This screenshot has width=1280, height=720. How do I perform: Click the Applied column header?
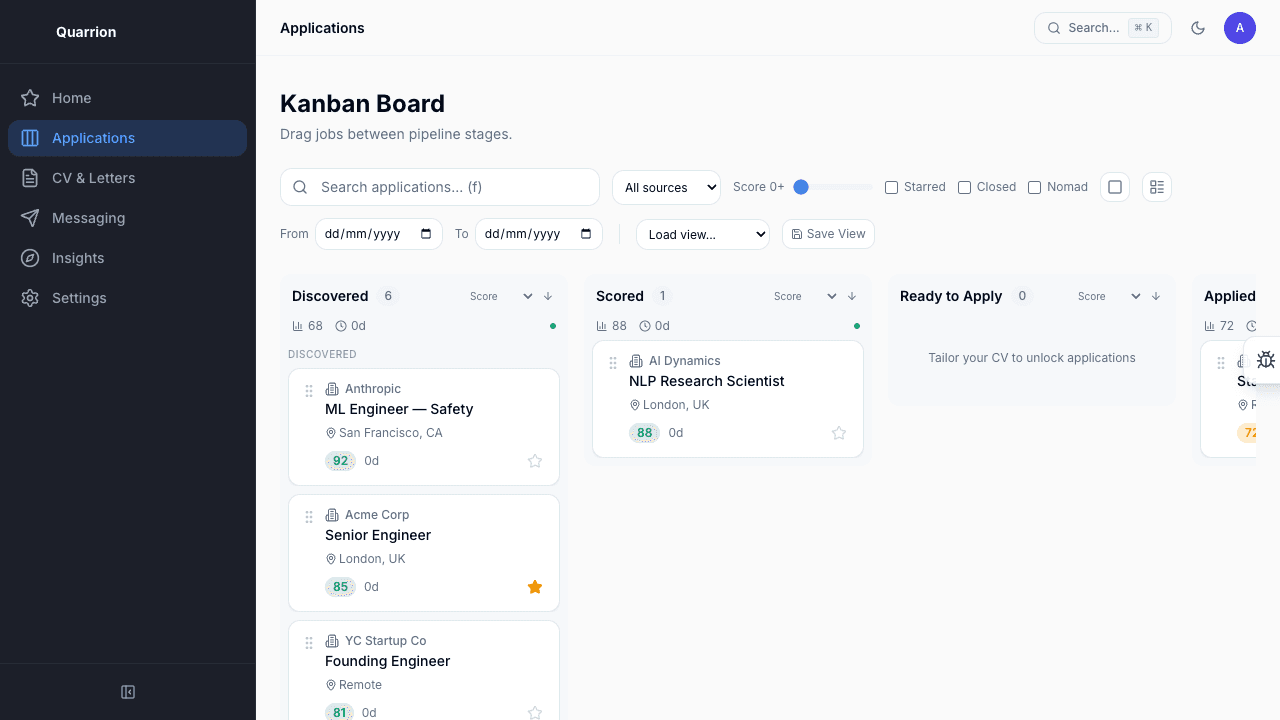[1230, 296]
